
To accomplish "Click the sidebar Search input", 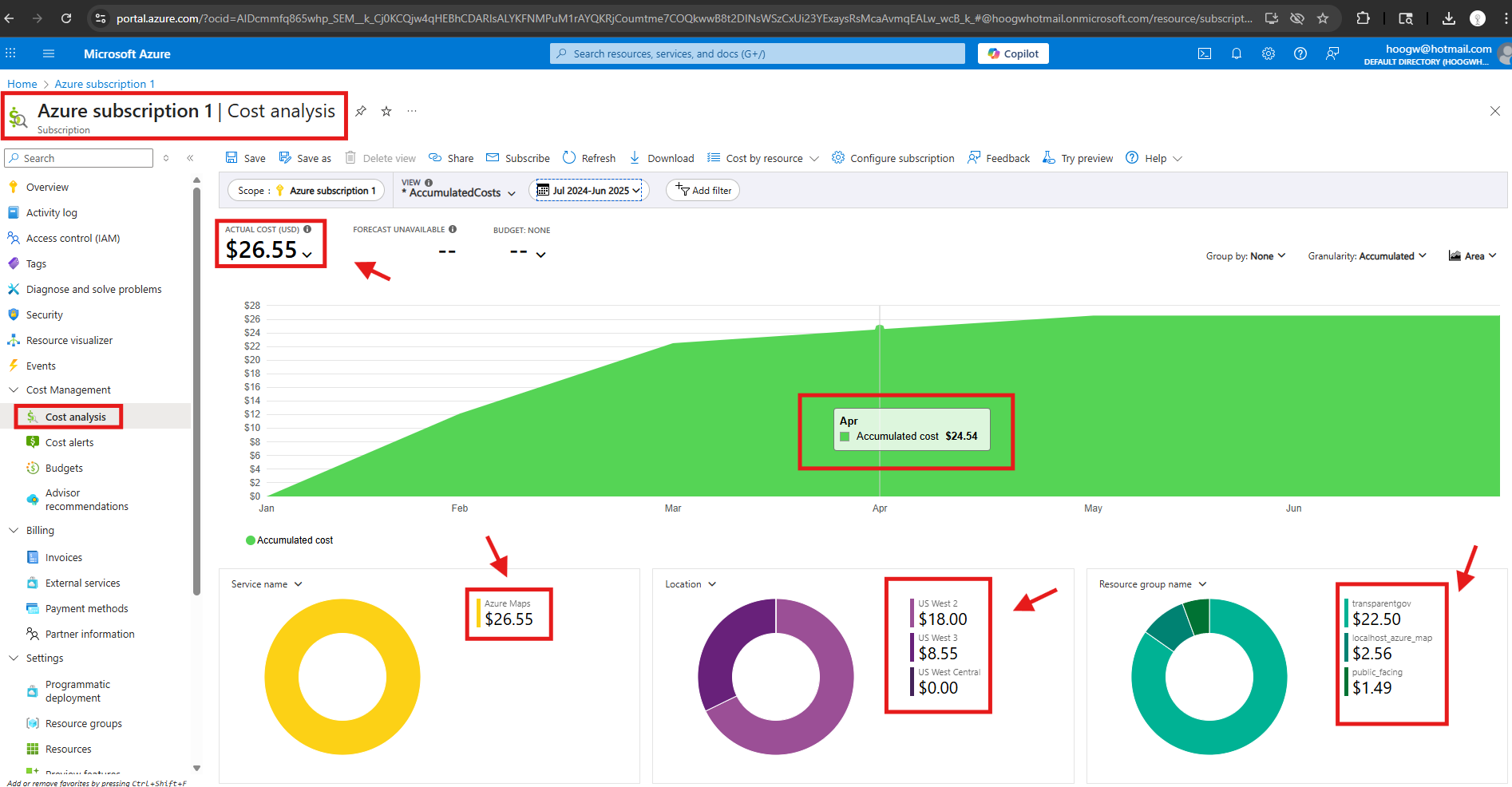I will click(x=79, y=158).
